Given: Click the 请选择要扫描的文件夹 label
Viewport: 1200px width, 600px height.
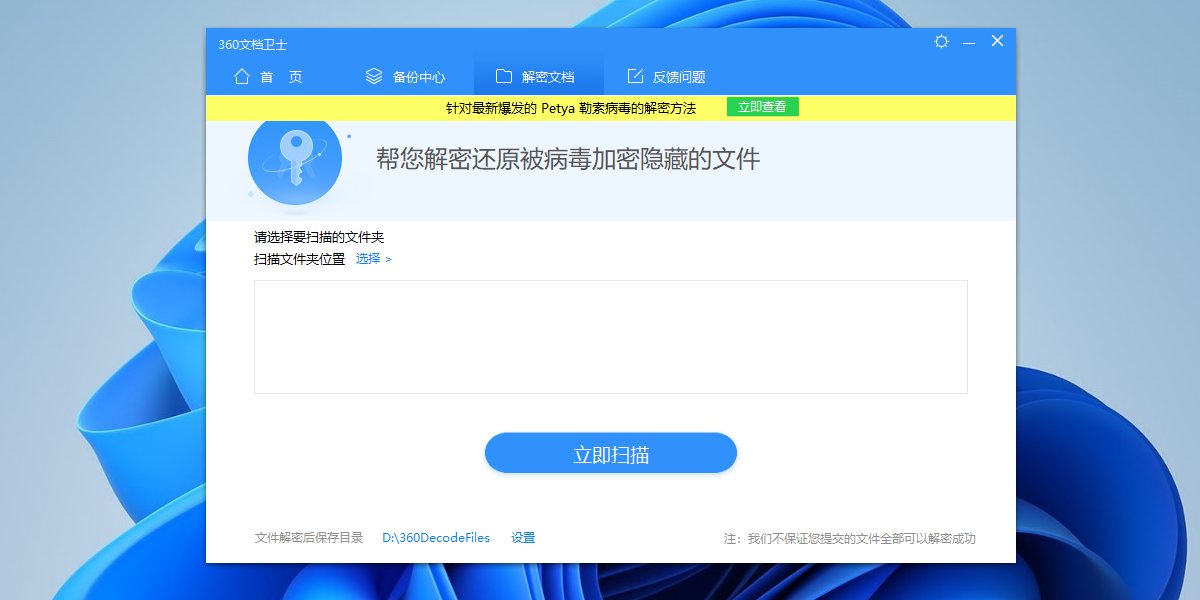Looking at the screenshot, I should coord(319,238).
